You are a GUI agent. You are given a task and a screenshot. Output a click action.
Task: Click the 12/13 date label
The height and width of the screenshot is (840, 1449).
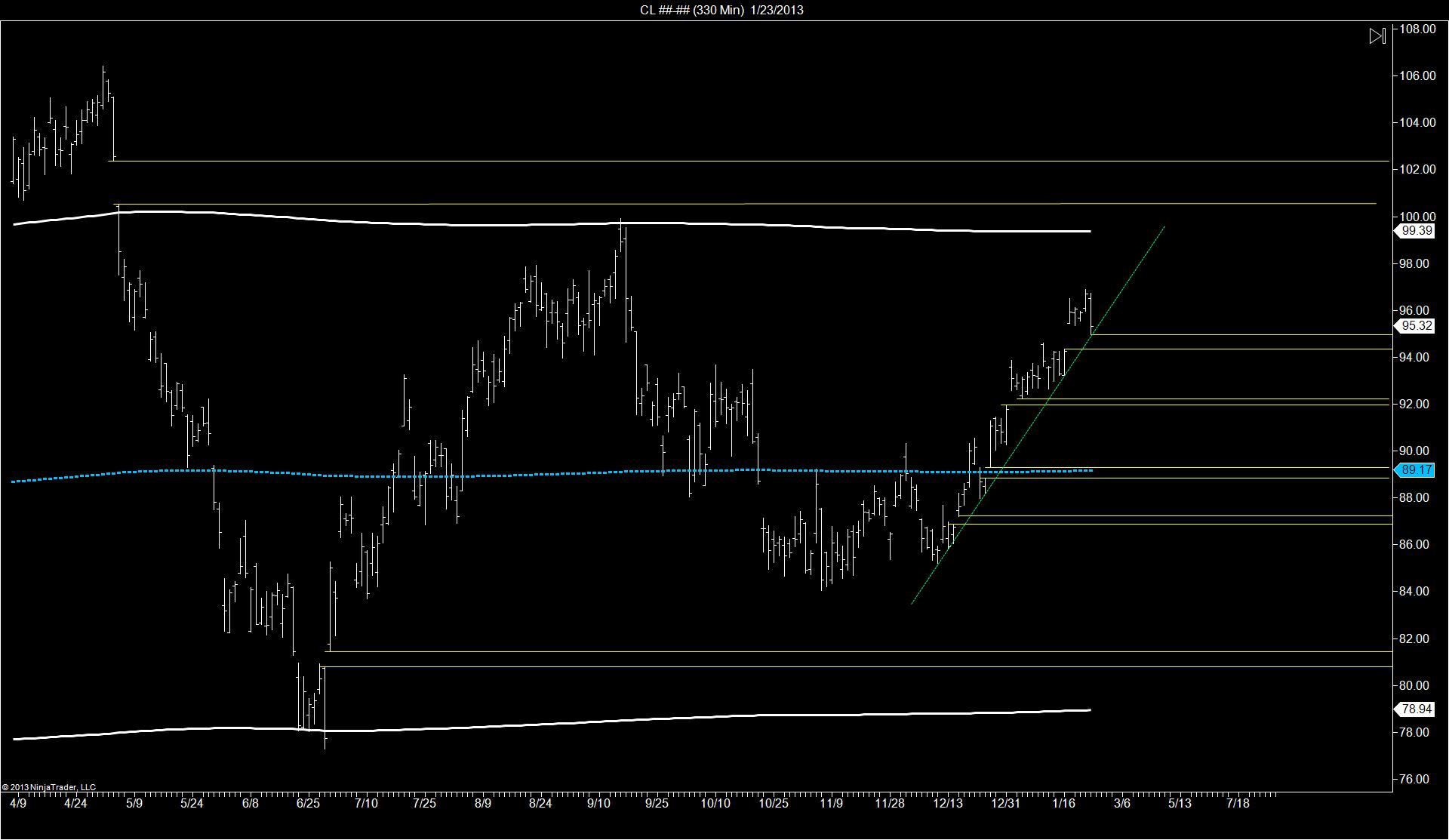(x=948, y=803)
